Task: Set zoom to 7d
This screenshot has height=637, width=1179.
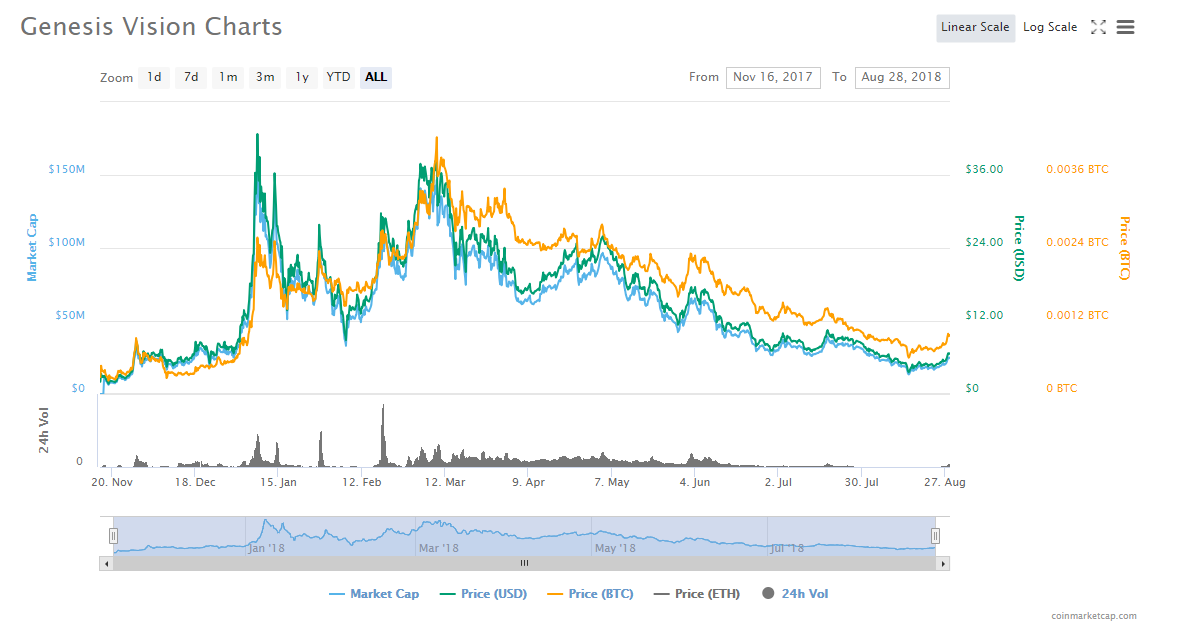Action: 191,77
